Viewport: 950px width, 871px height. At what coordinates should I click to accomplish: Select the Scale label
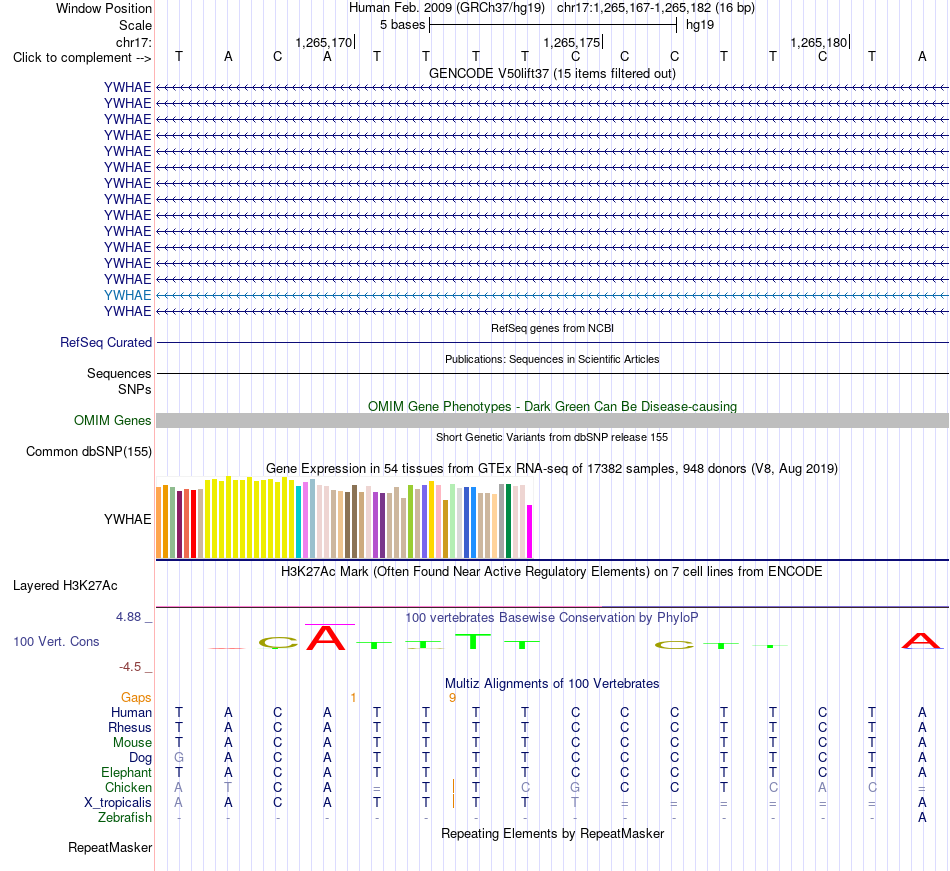[x=135, y=25]
